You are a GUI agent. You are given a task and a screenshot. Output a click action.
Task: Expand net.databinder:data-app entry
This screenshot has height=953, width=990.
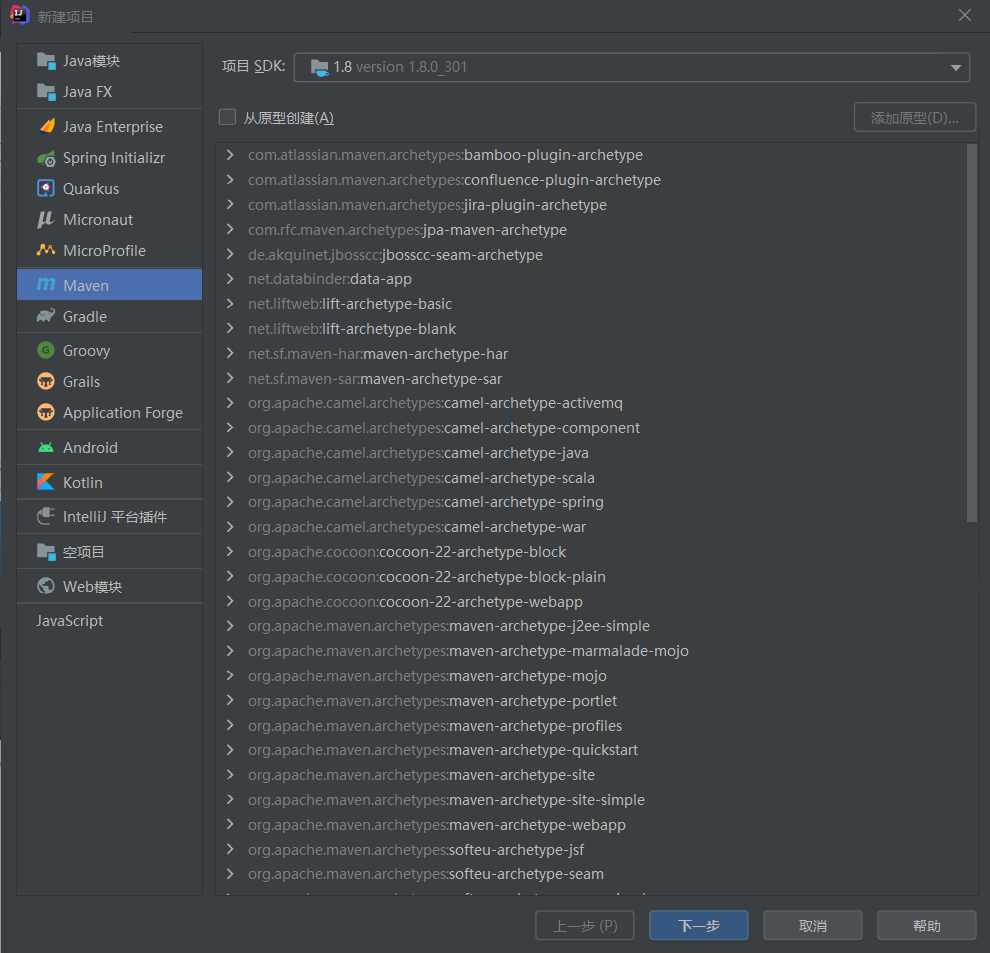coord(230,279)
